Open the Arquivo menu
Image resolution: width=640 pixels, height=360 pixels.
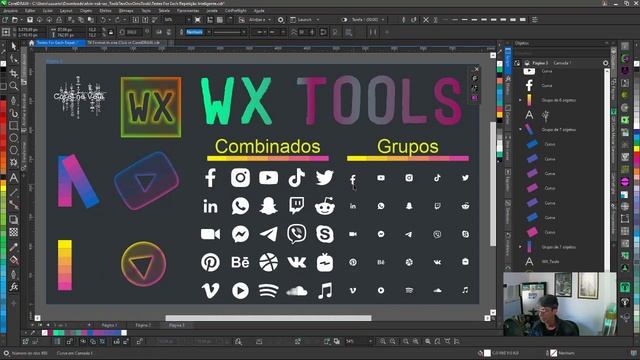tap(11, 11)
